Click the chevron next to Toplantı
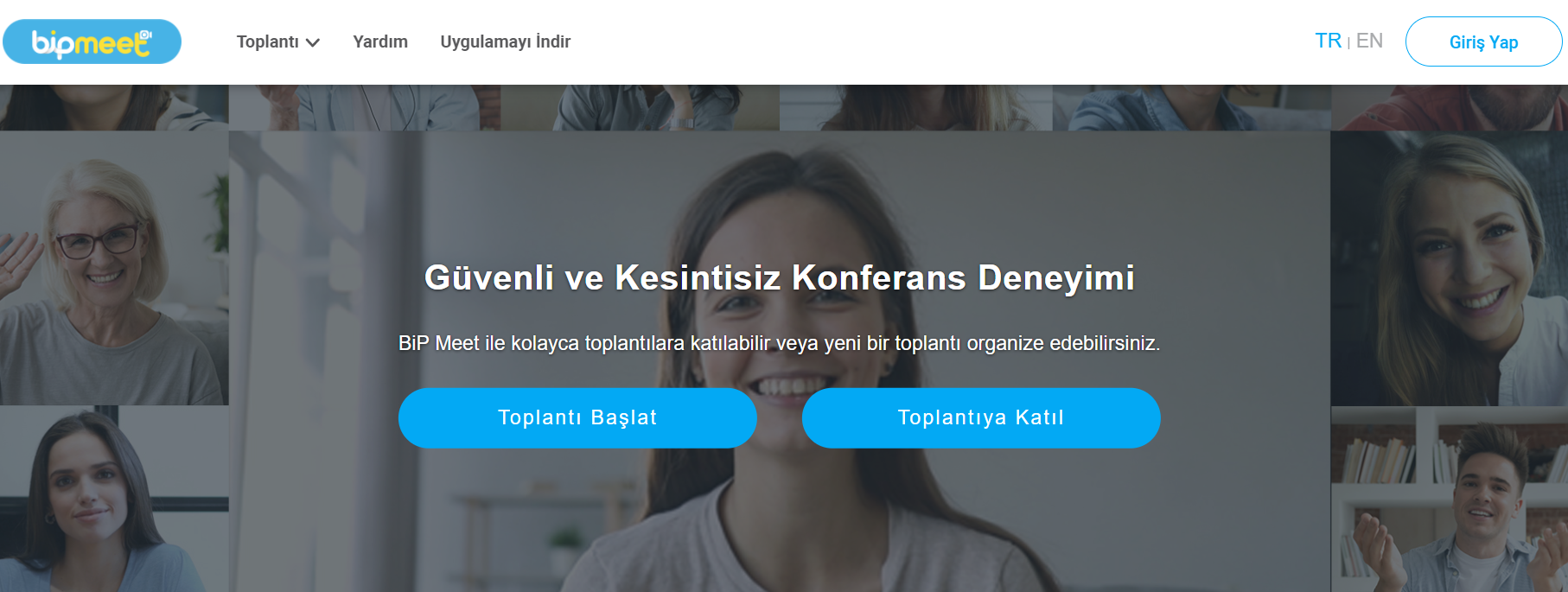This screenshot has height=592, width=1568. (x=313, y=42)
